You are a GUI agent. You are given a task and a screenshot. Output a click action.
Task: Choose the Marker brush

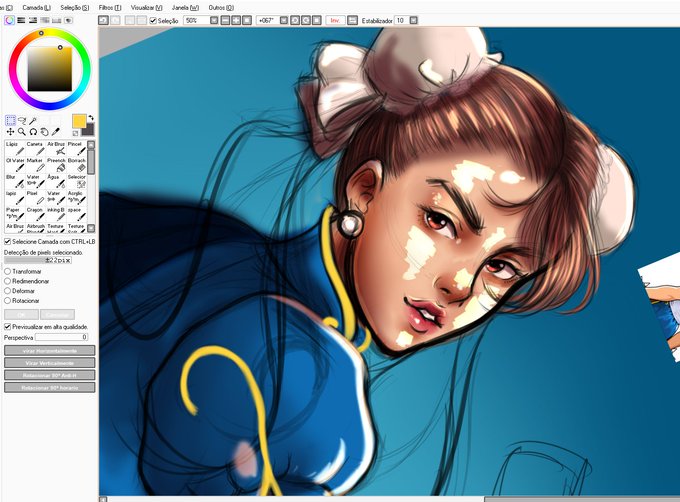coord(36,165)
